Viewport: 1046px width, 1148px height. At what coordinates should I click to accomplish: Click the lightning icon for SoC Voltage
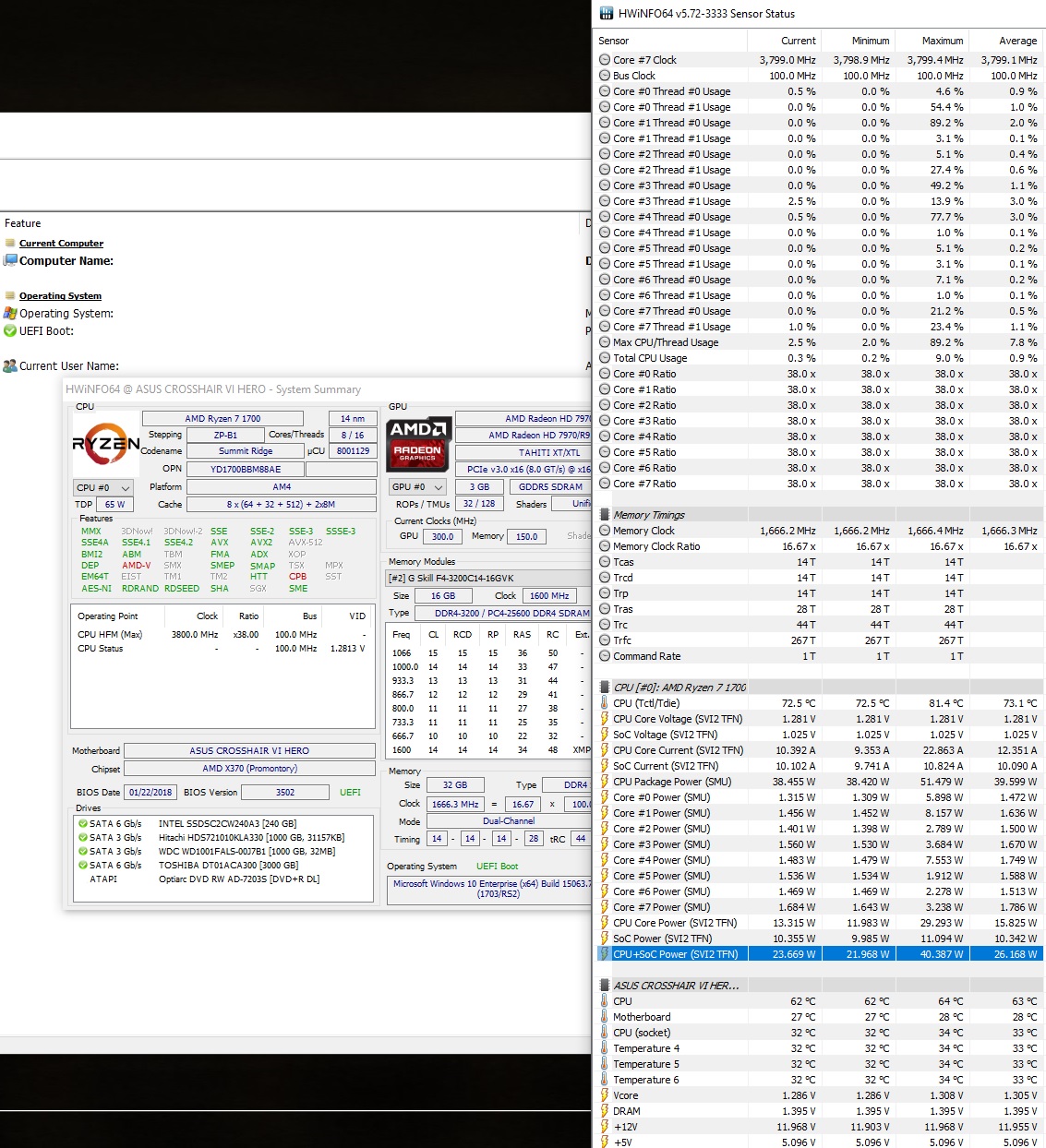[x=605, y=735]
